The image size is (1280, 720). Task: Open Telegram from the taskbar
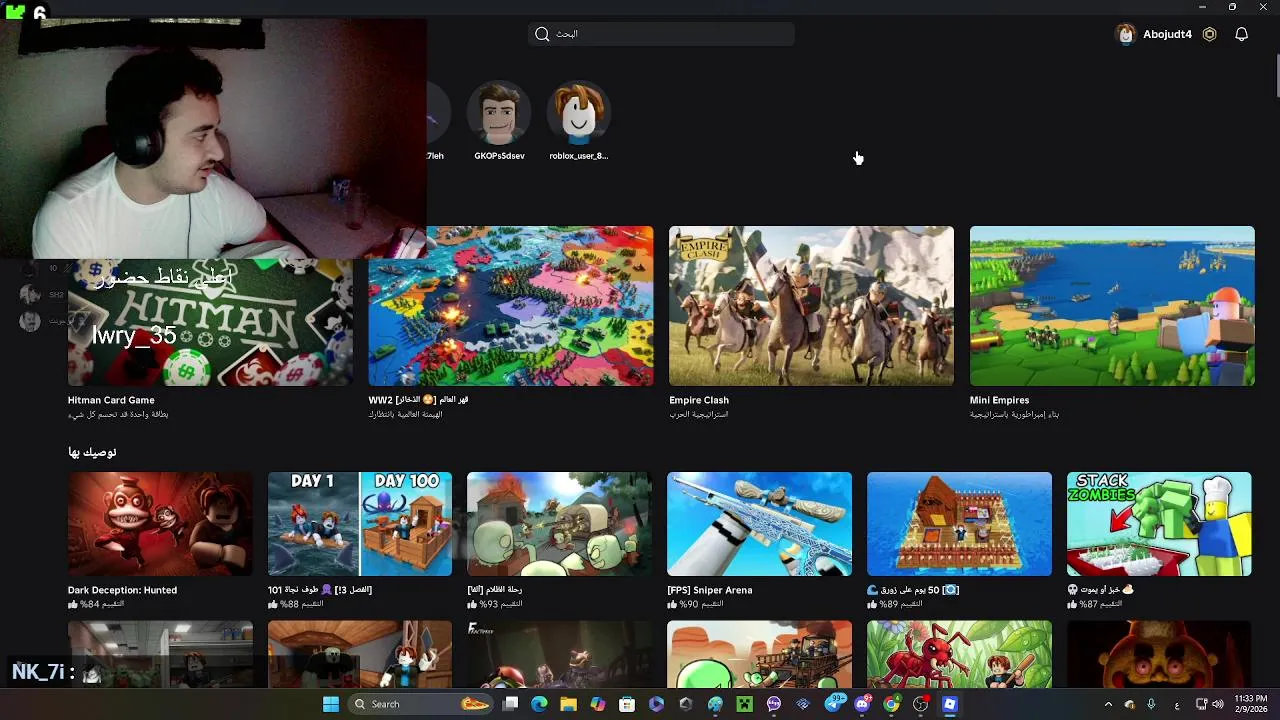point(833,704)
